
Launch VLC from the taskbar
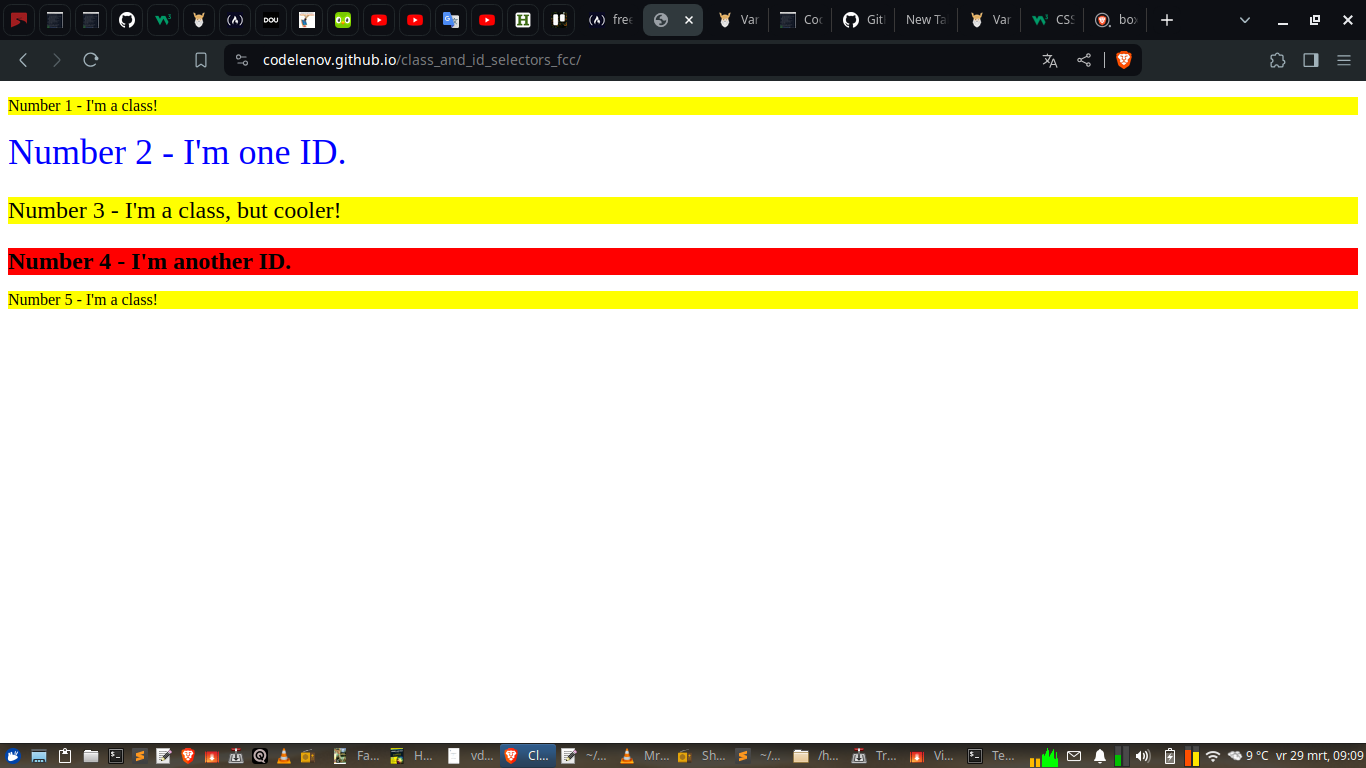coord(283,756)
